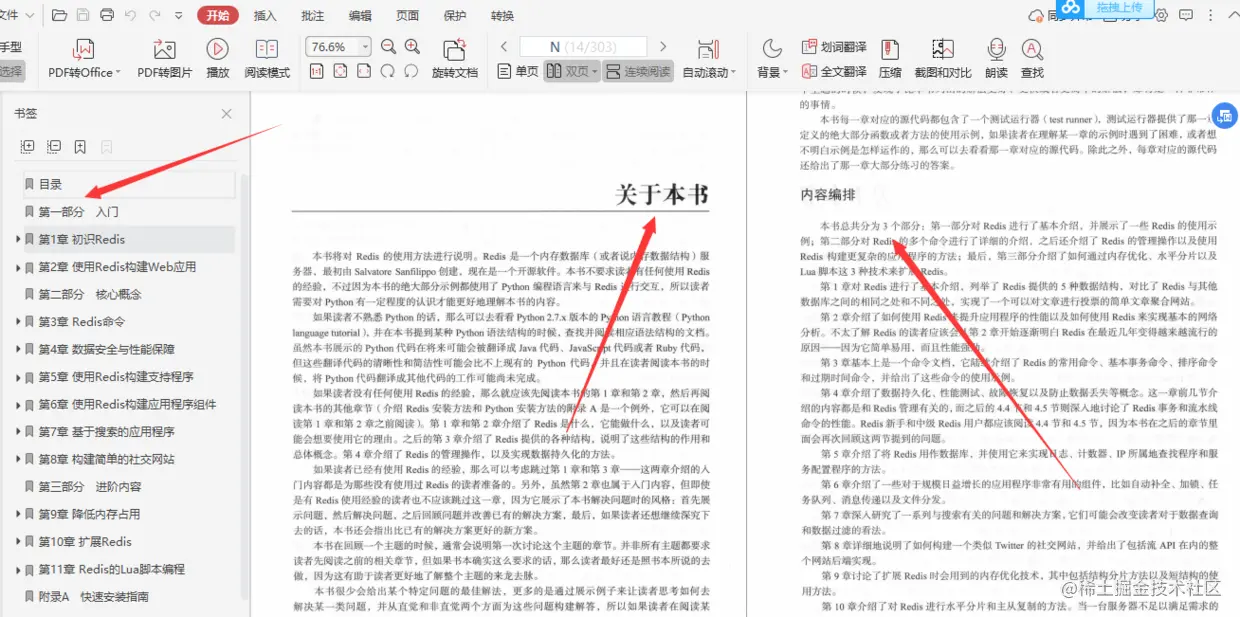1240x617 pixels.
Task: Click the 朗读 read aloud microphone
Action: tap(996, 58)
